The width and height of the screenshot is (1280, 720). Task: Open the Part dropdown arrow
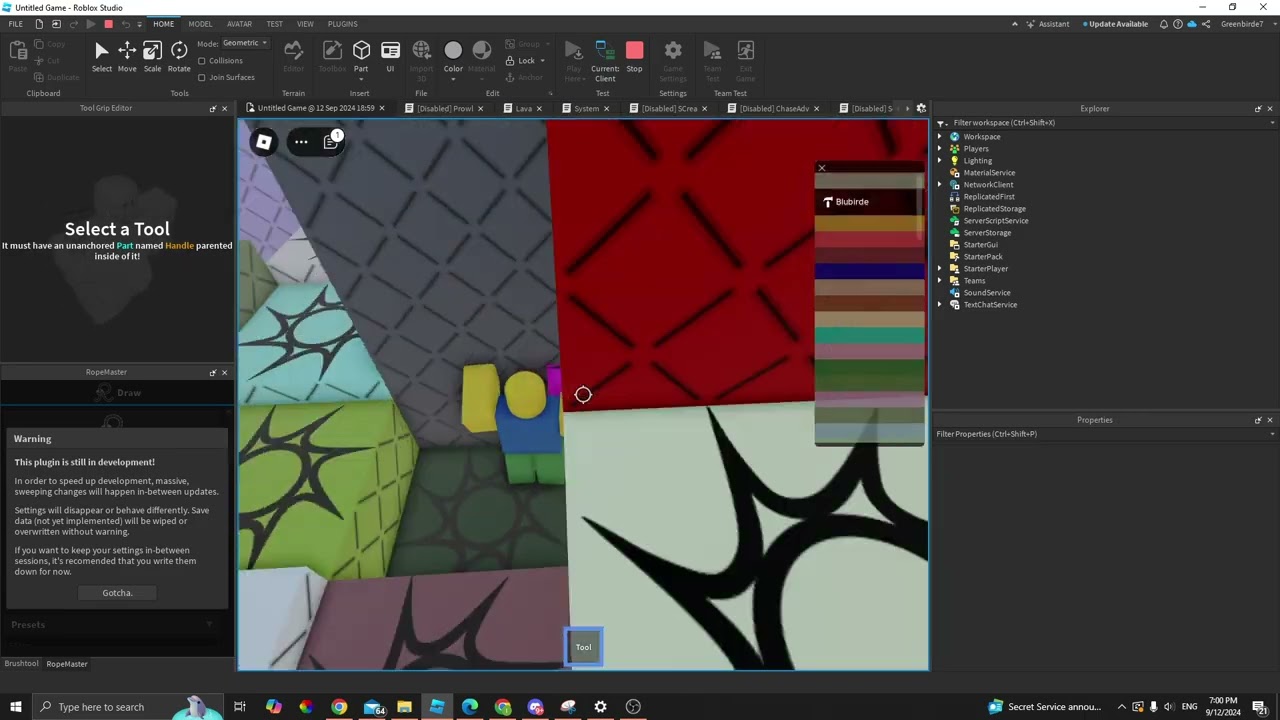click(361, 79)
